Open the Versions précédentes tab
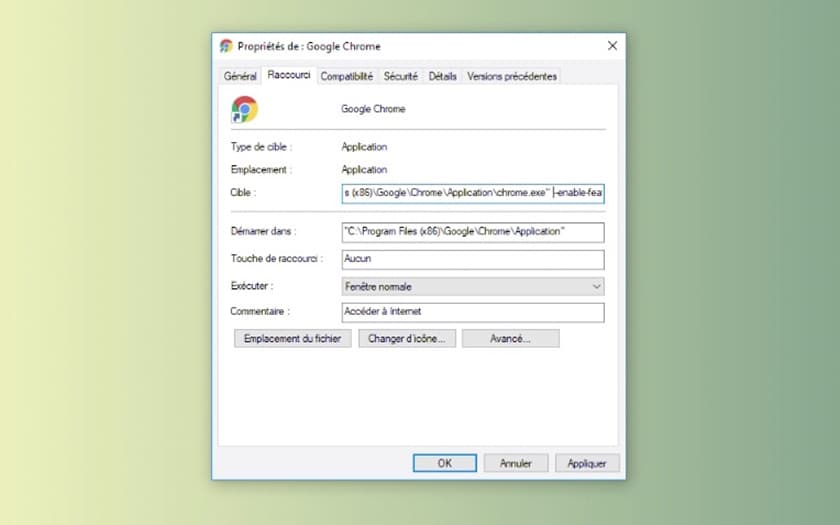 [x=512, y=76]
